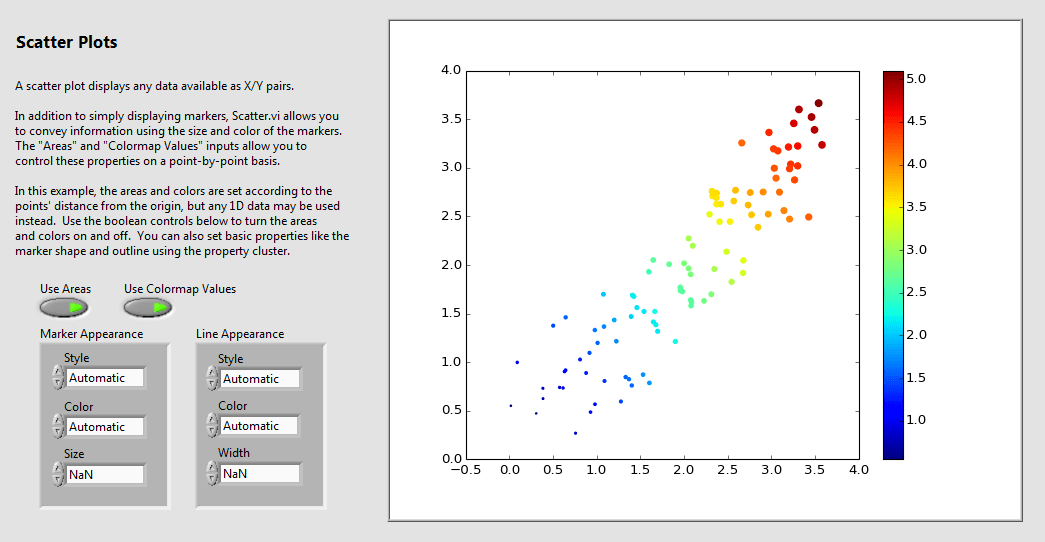Click the 5.0 colorbar tick label
The width and height of the screenshot is (1045, 542).
[x=916, y=79]
